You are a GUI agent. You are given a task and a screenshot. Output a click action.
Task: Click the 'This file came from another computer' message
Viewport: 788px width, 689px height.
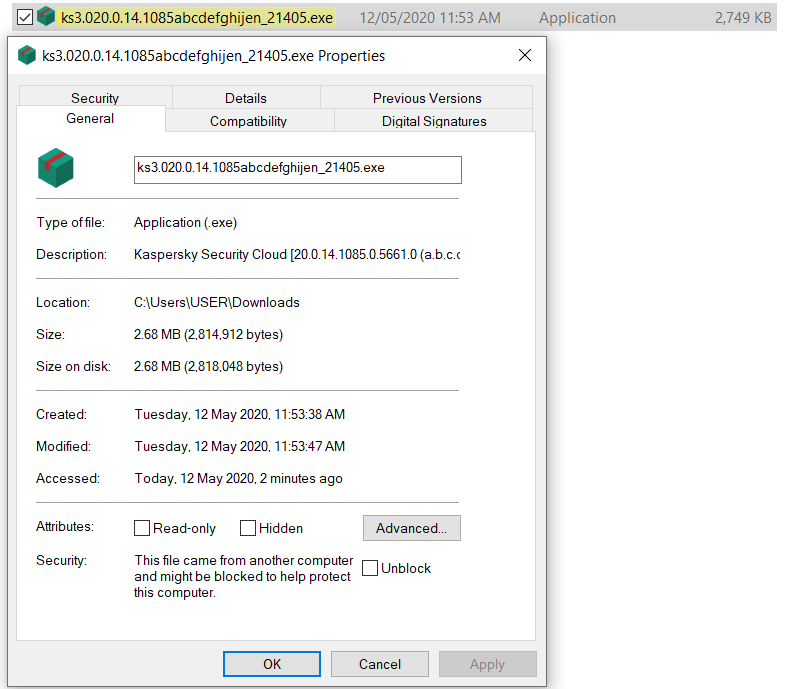(x=243, y=576)
